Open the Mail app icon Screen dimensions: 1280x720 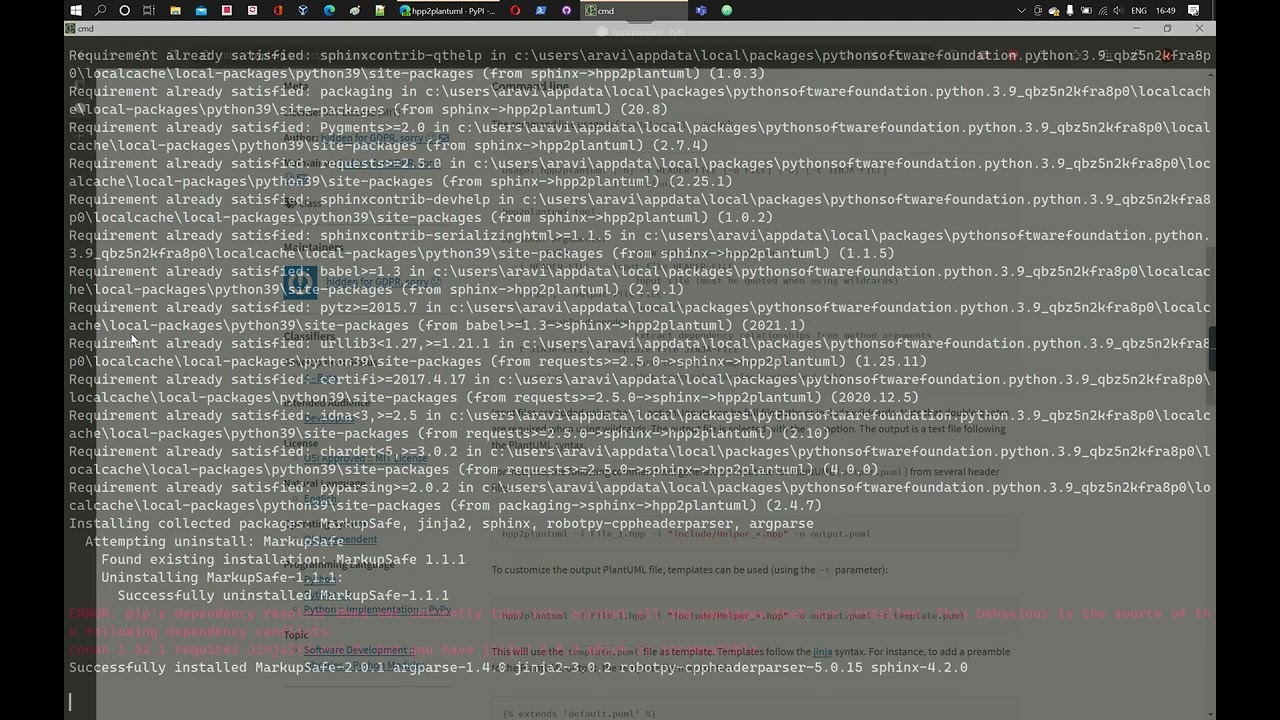(x=201, y=10)
